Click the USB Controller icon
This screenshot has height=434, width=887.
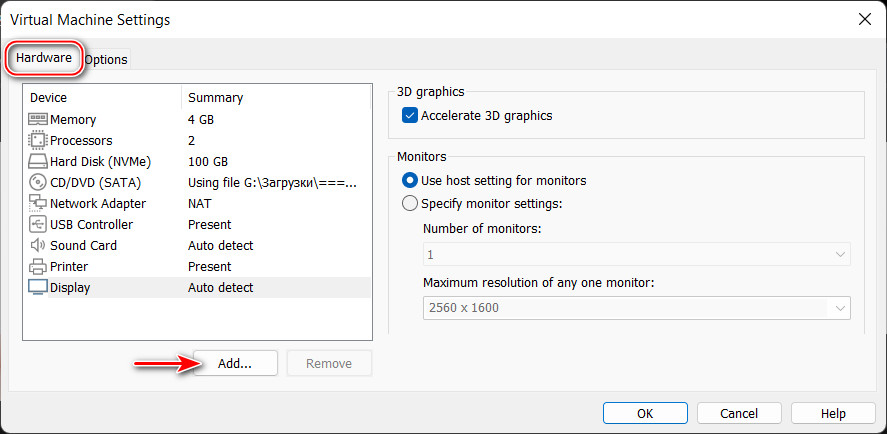(38, 224)
